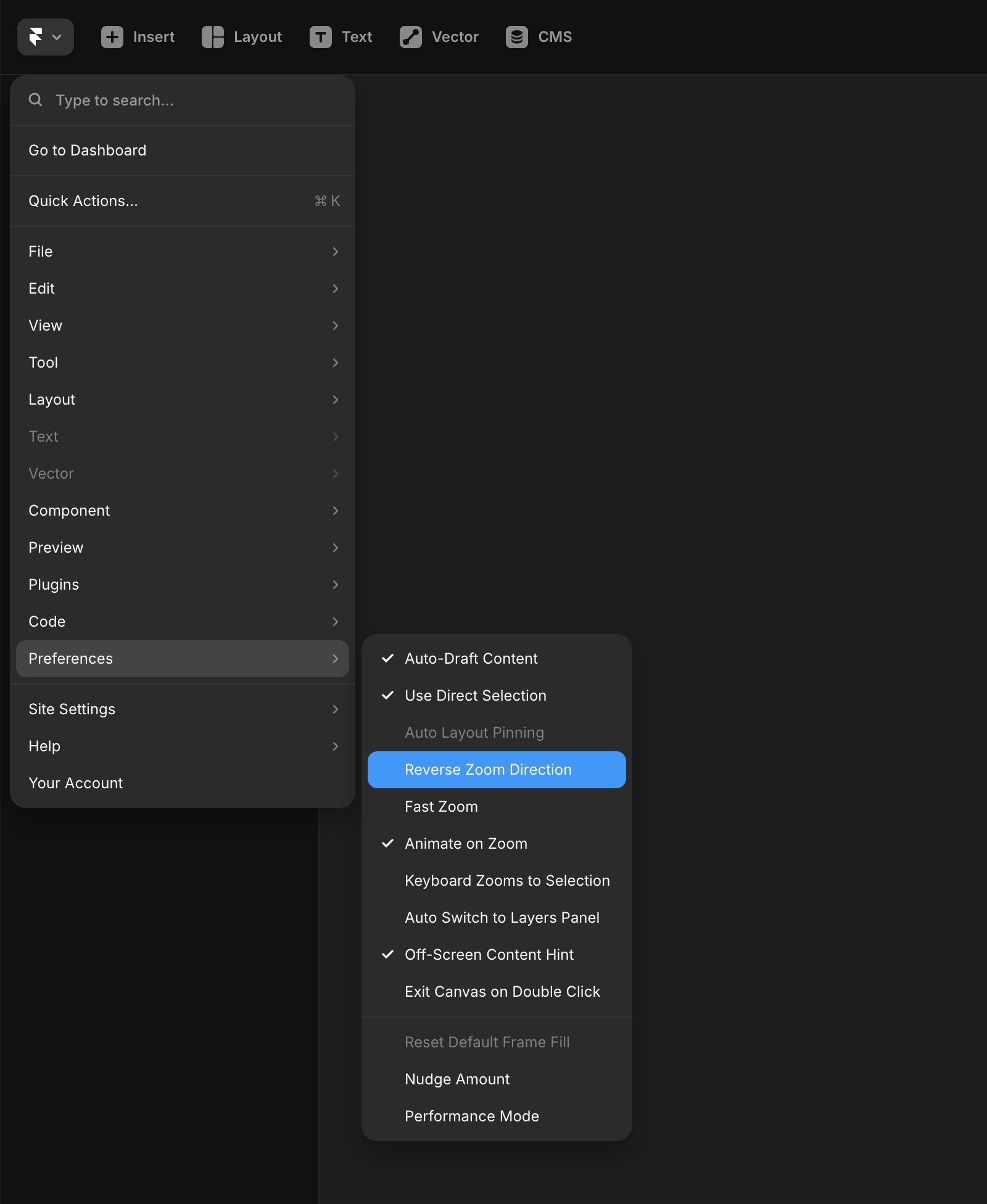Choose Performance Mode preference
This screenshot has width=987, height=1204.
tap(497, 1116)
